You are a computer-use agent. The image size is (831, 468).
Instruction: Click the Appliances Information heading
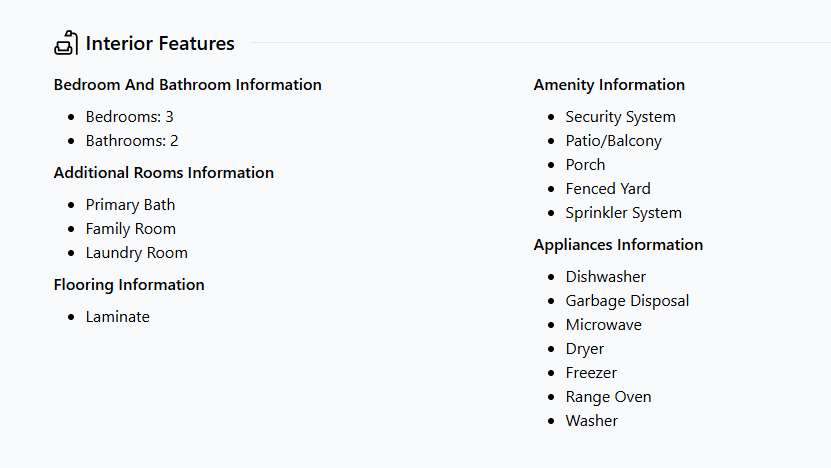point(618,245)
